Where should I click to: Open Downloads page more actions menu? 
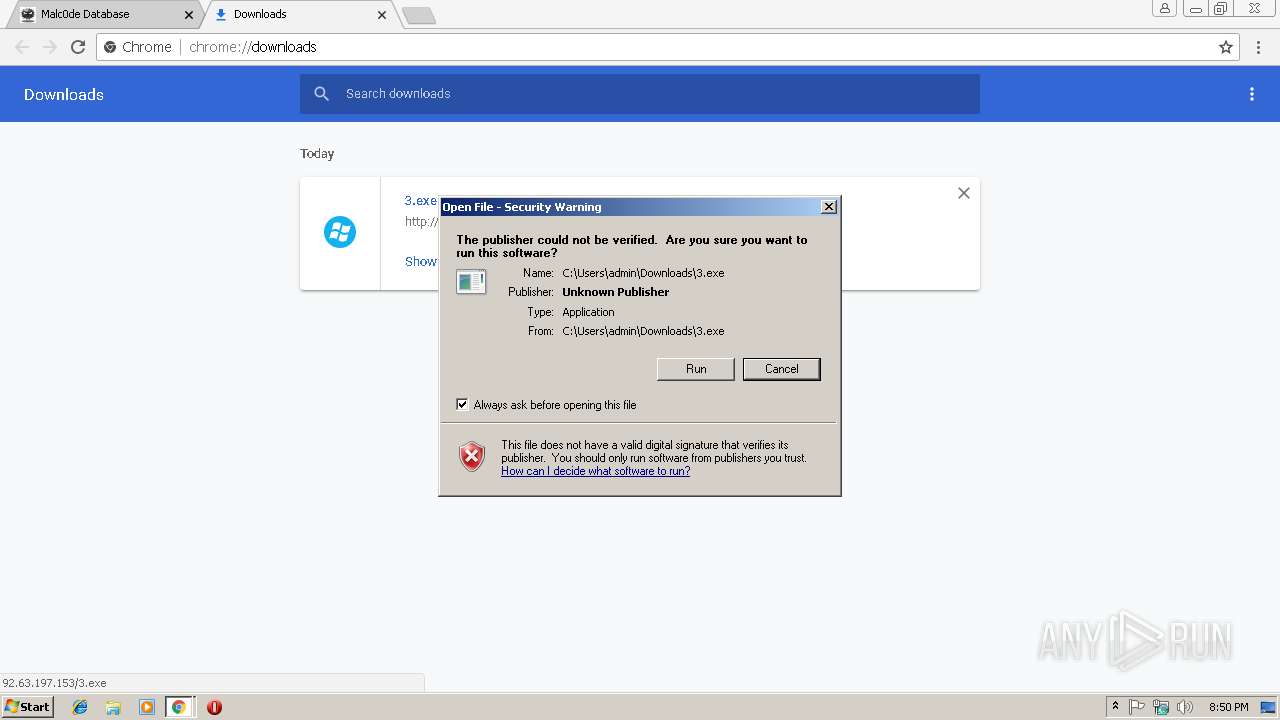tap(1252, 94)
